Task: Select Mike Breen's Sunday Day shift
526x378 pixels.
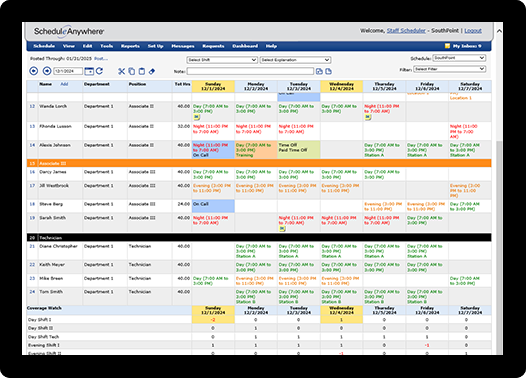Action: click(x=213, y=280)
